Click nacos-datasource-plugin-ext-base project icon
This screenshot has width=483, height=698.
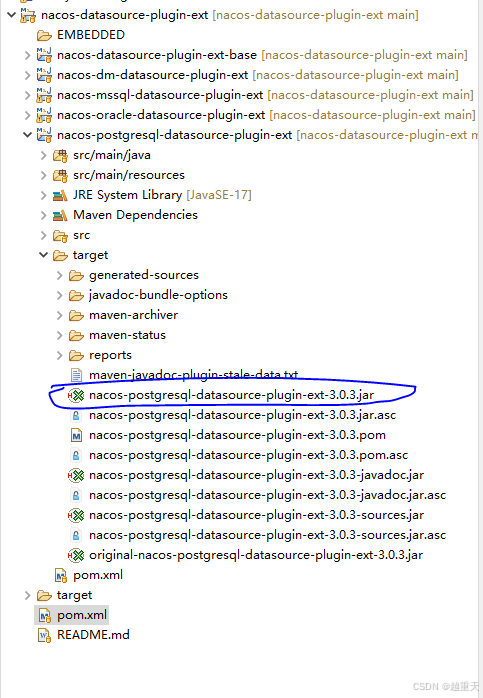tap(44, 55)
